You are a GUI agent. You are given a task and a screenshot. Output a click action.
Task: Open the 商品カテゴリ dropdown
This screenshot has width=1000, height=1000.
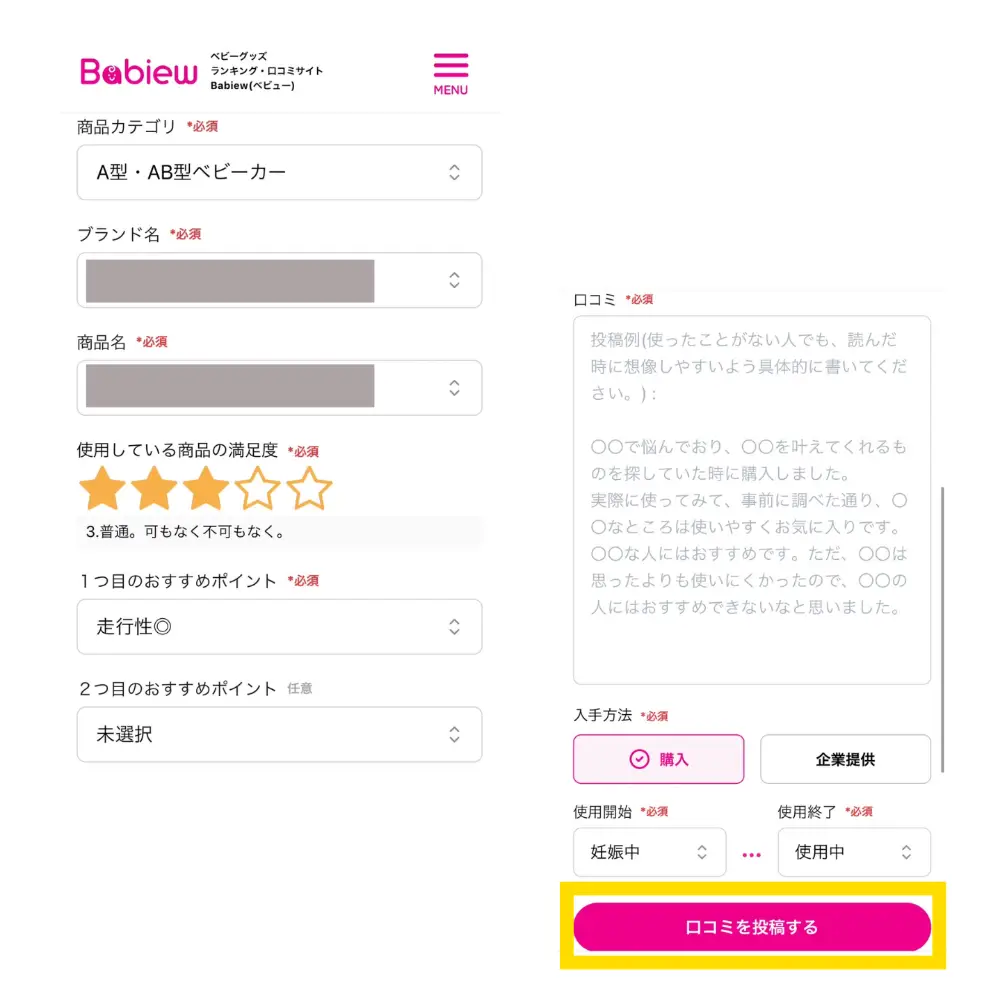pyautogui.click(x=279, y=172)
